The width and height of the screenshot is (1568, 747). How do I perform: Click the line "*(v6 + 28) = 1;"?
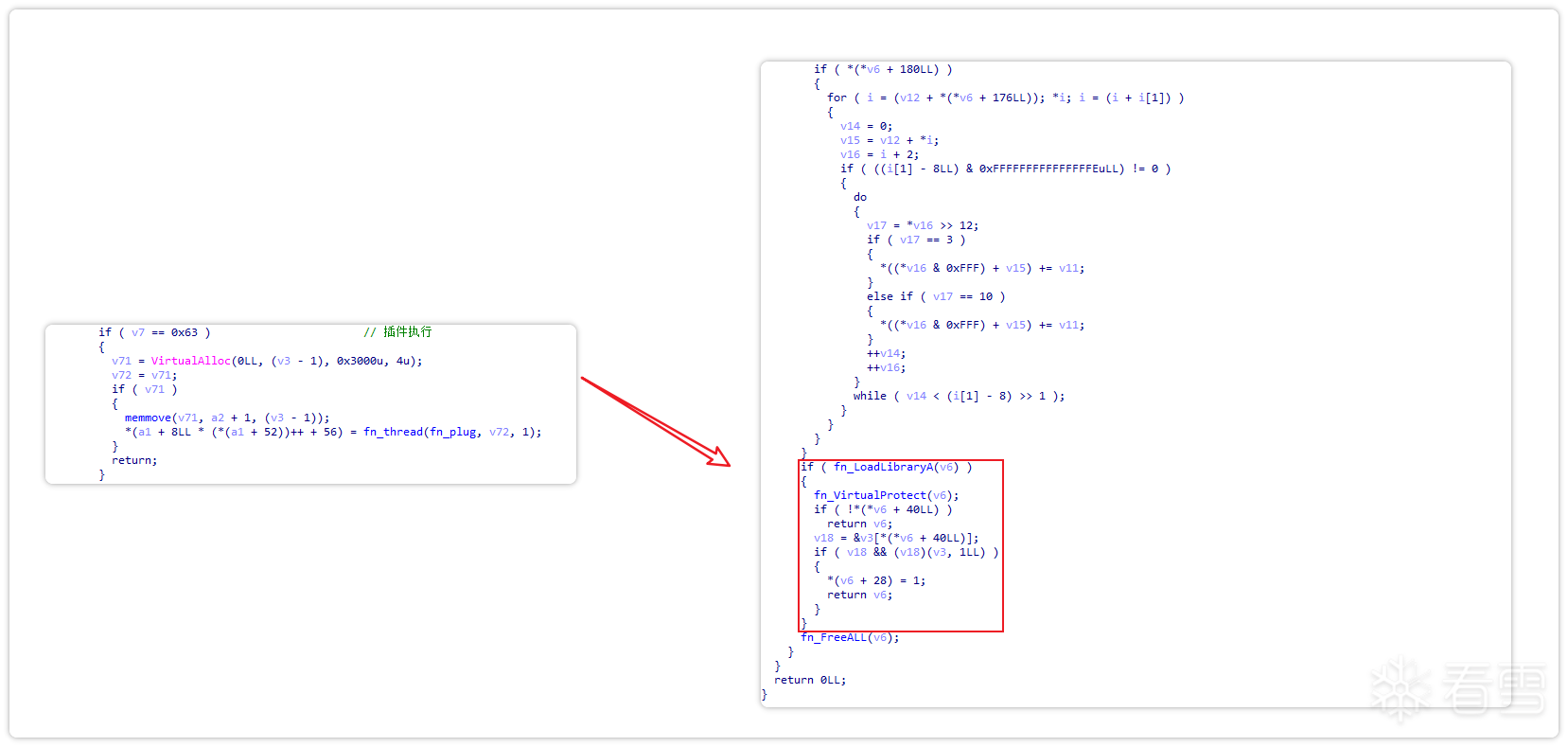pos(876,580)
